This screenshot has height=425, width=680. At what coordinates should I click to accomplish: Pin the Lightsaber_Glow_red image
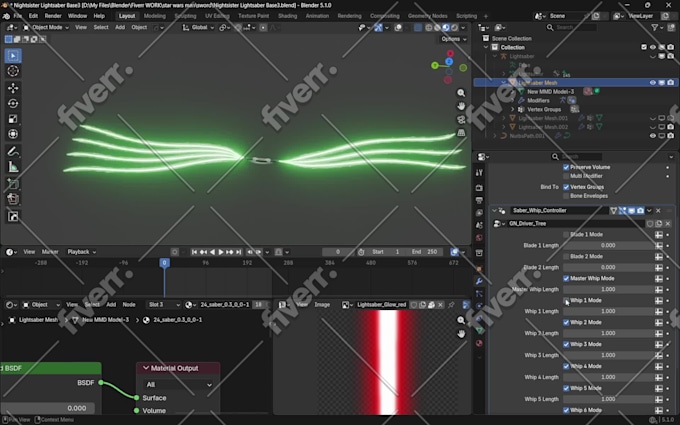coord(451,305)
